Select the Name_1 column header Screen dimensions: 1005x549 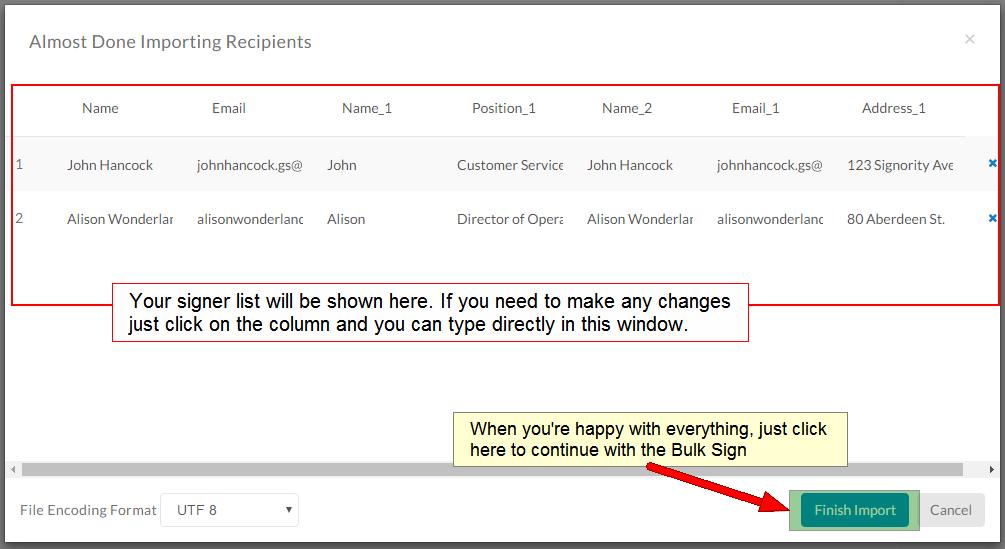pos(367,108)
